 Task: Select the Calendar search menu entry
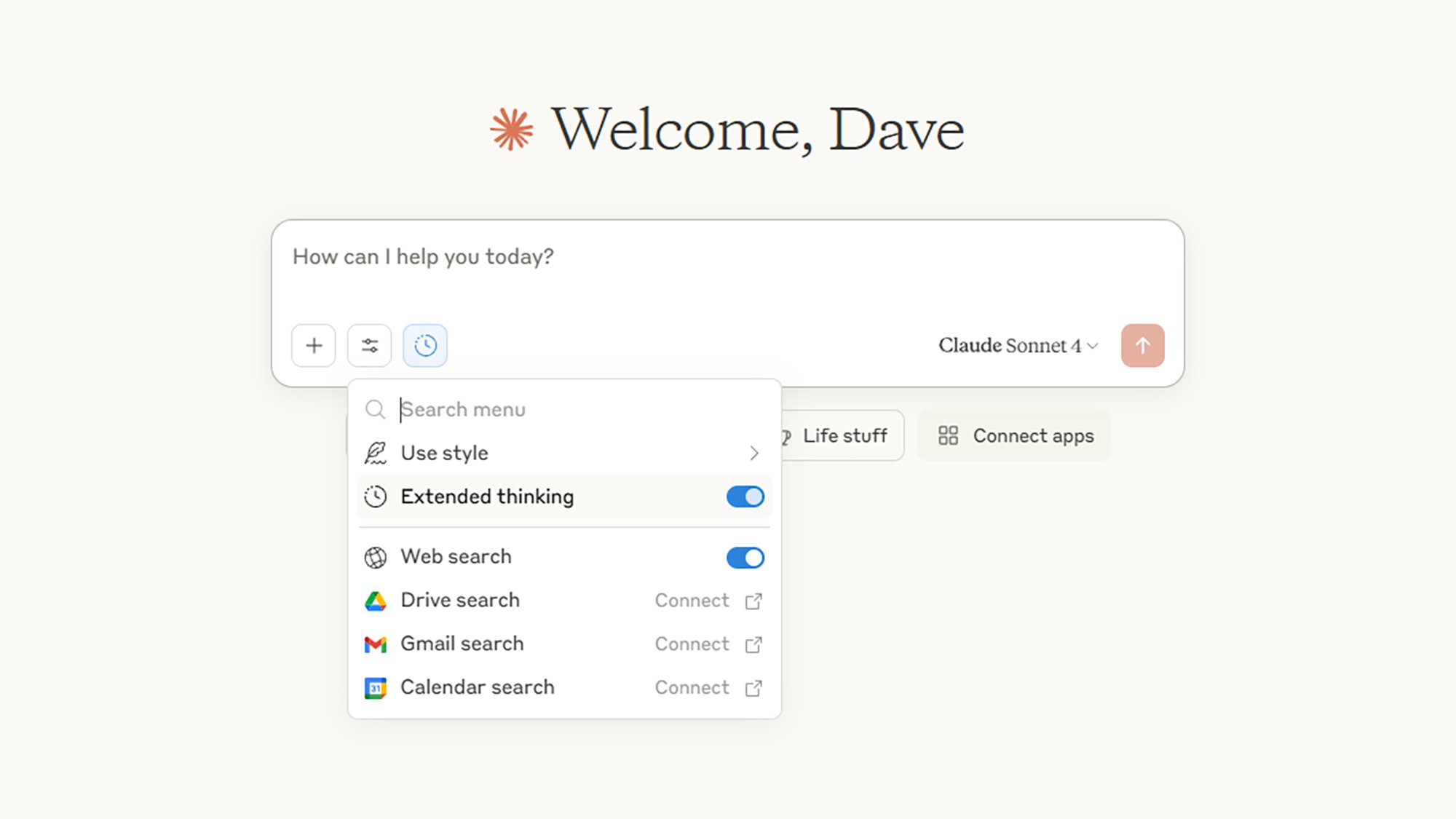pyautogui.click(x=564, y=688)
